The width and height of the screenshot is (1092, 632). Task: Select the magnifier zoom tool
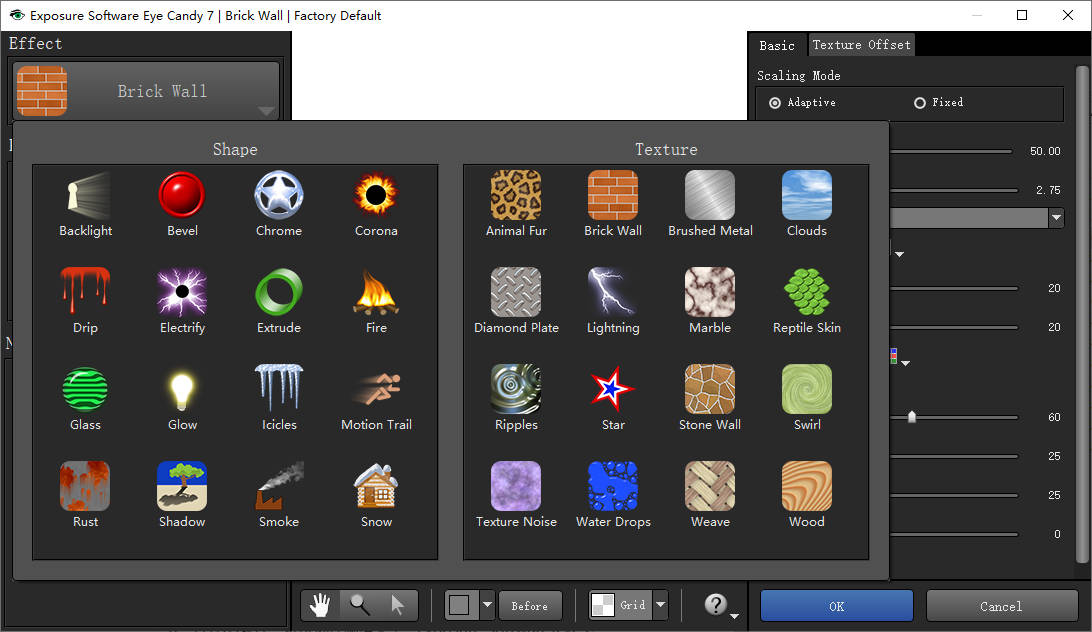click(x=359, y=605)
